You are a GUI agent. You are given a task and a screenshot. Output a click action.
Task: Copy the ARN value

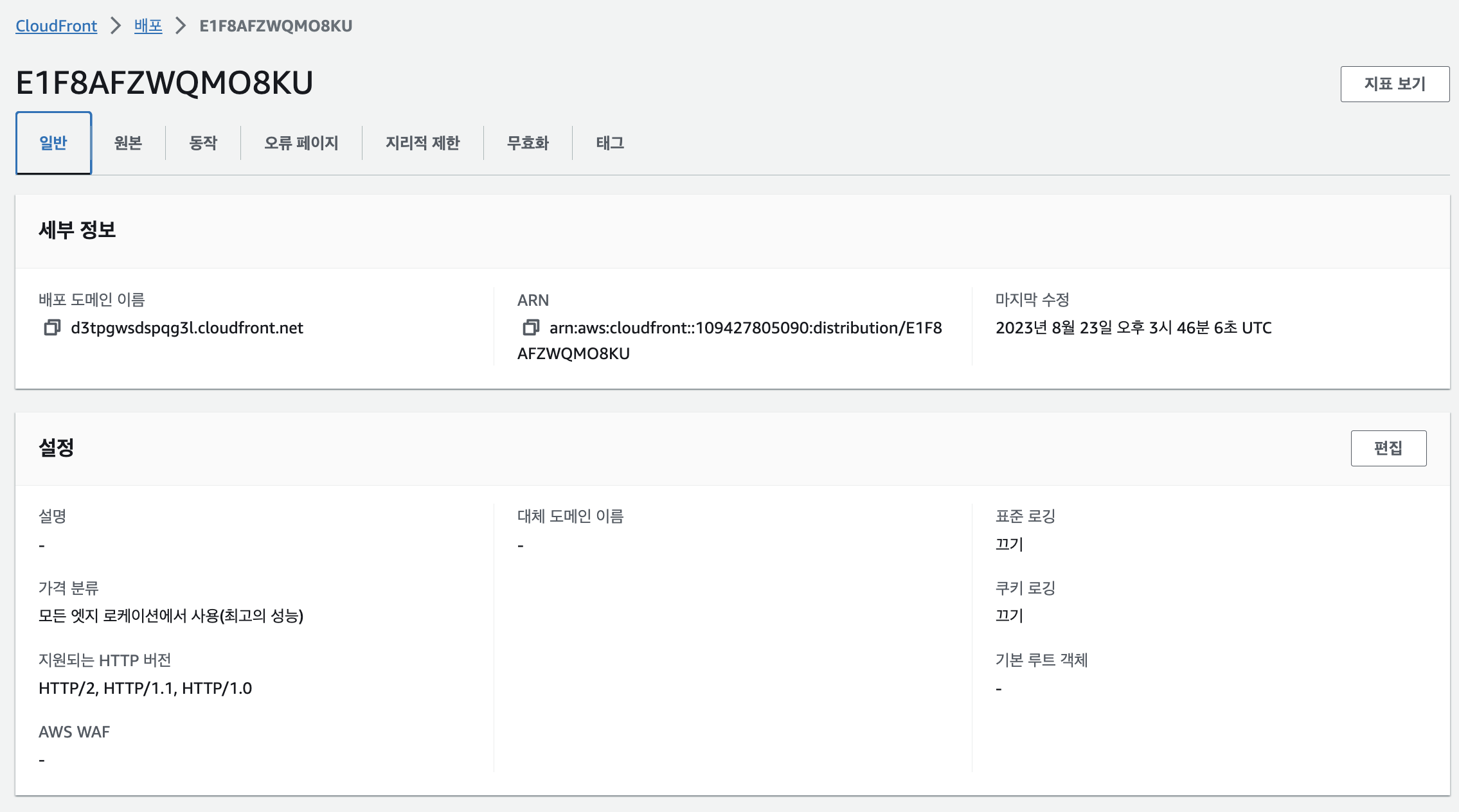click(530, 328)
